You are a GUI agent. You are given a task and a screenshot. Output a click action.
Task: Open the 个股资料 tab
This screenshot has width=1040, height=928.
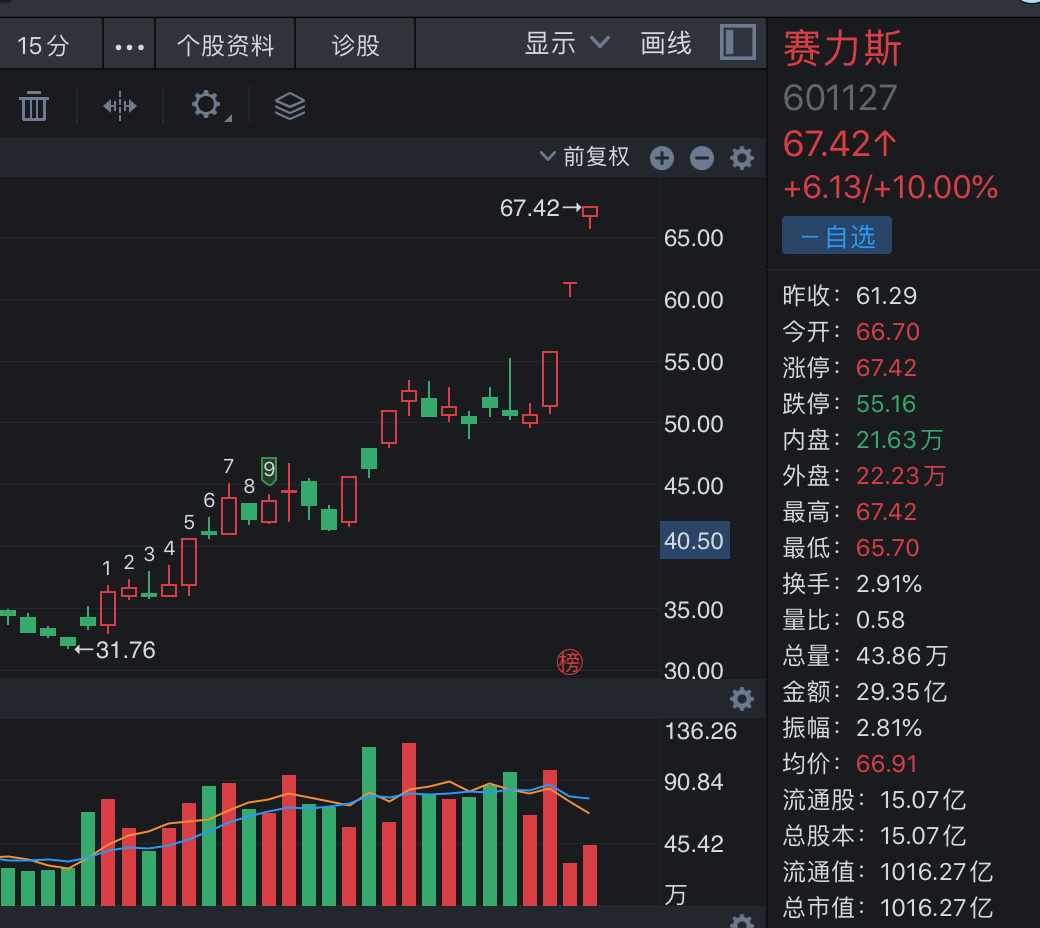point(225,45)
